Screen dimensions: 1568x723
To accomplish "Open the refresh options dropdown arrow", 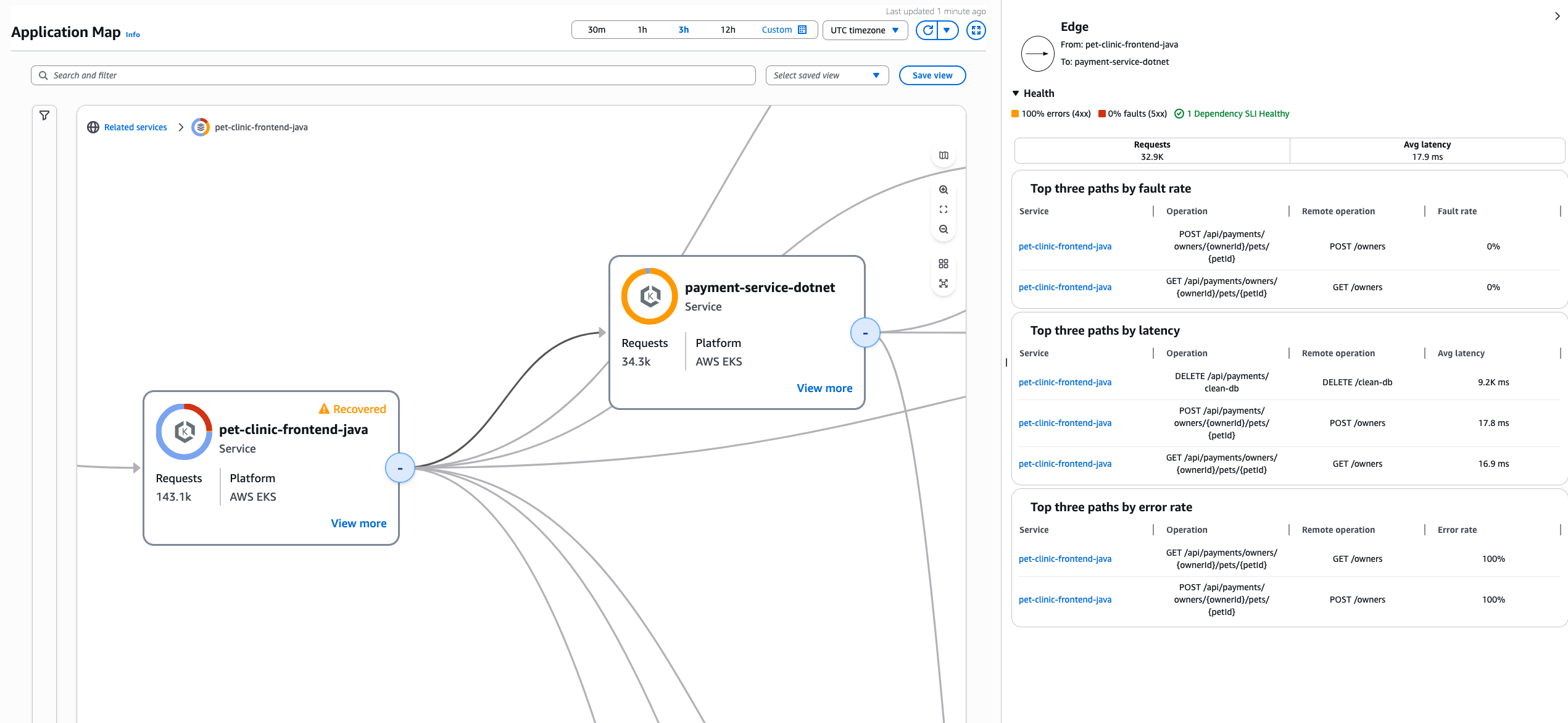I will pyautogui.click(x=946, y=30).
